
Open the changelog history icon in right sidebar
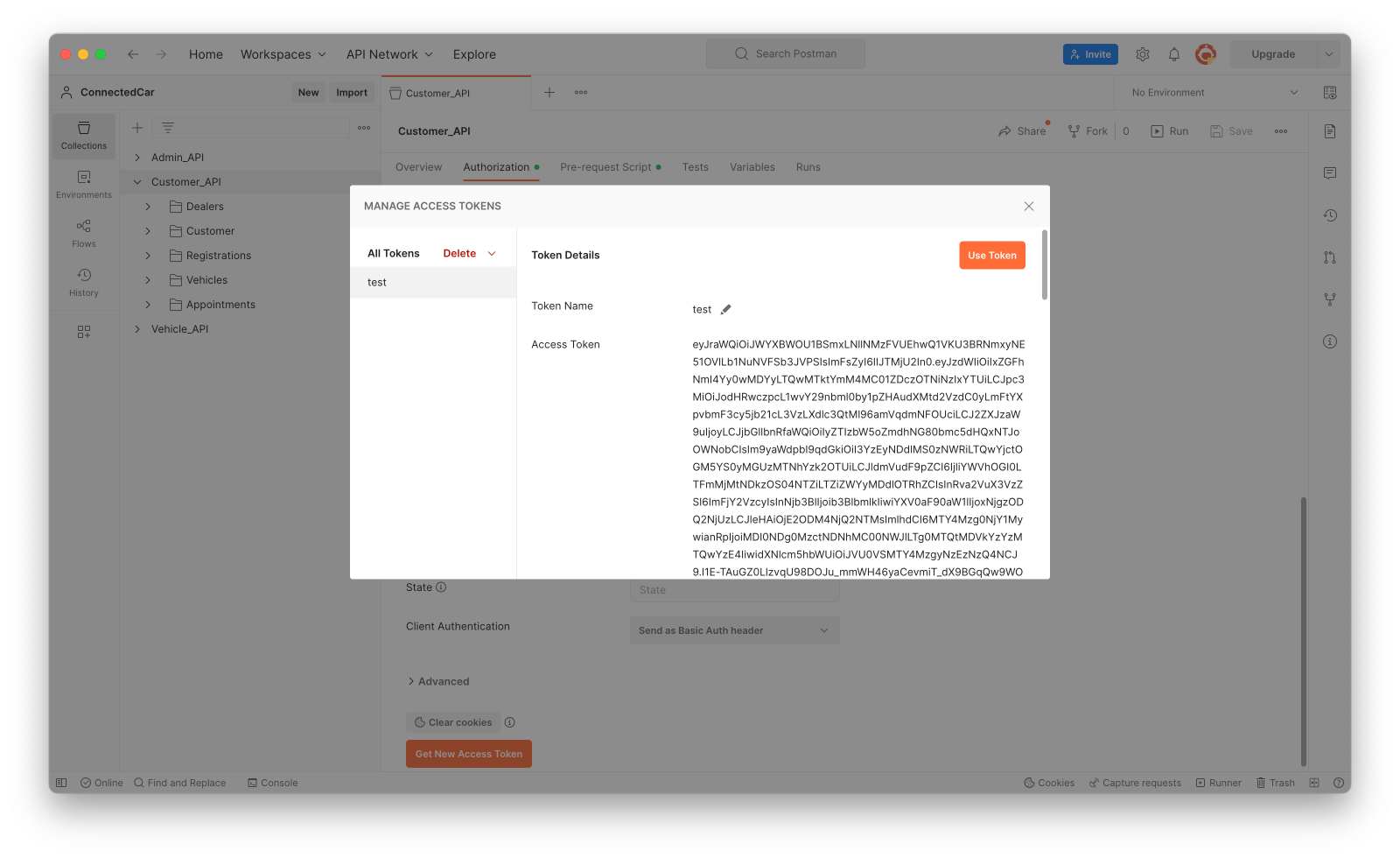point(1330,215)
